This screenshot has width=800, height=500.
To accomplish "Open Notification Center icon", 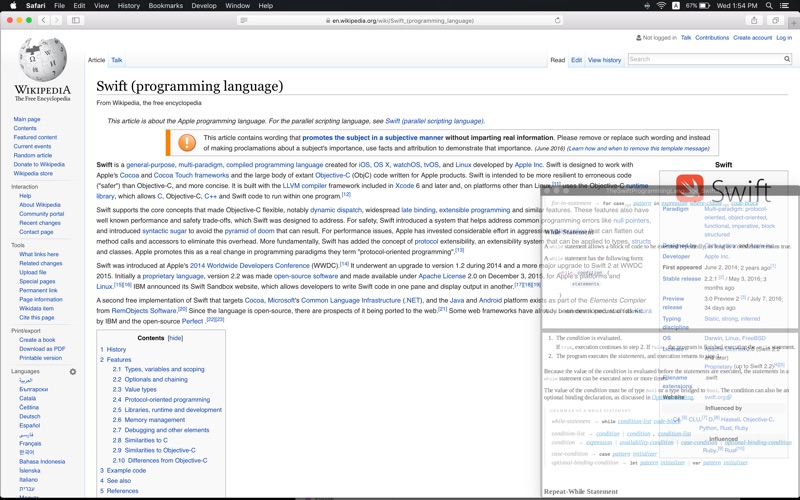I will (785, 6).
